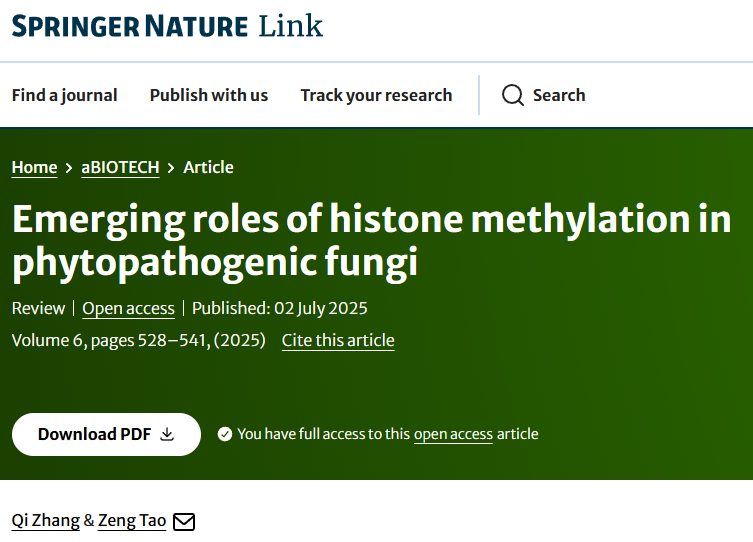Open the Find a journal menu
This screenshot has width=753, height=542.
(x=64, y=95)
